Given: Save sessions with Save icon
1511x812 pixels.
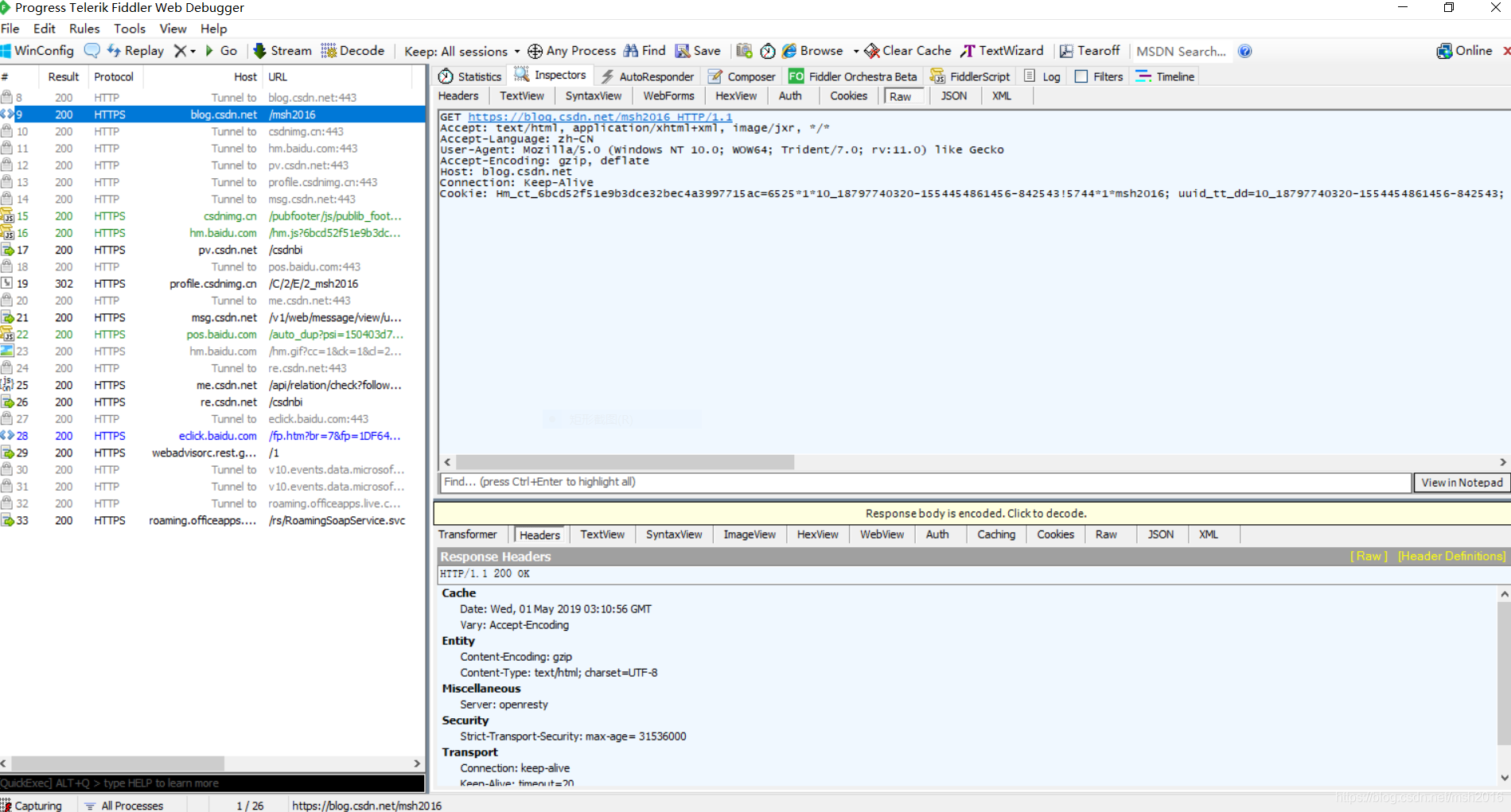Looking at the screenshot, I should click(698, 51).
